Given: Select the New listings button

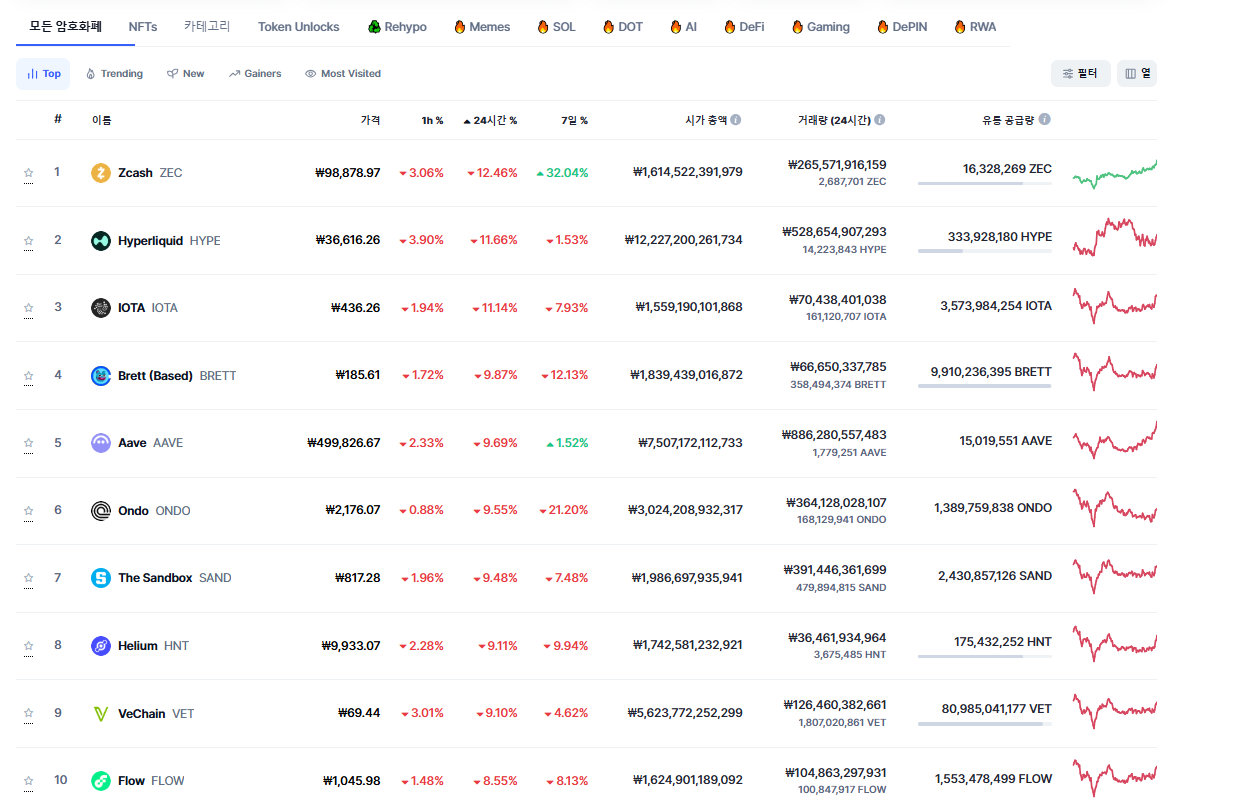Looking at the screenshot, I should [186, 73].
